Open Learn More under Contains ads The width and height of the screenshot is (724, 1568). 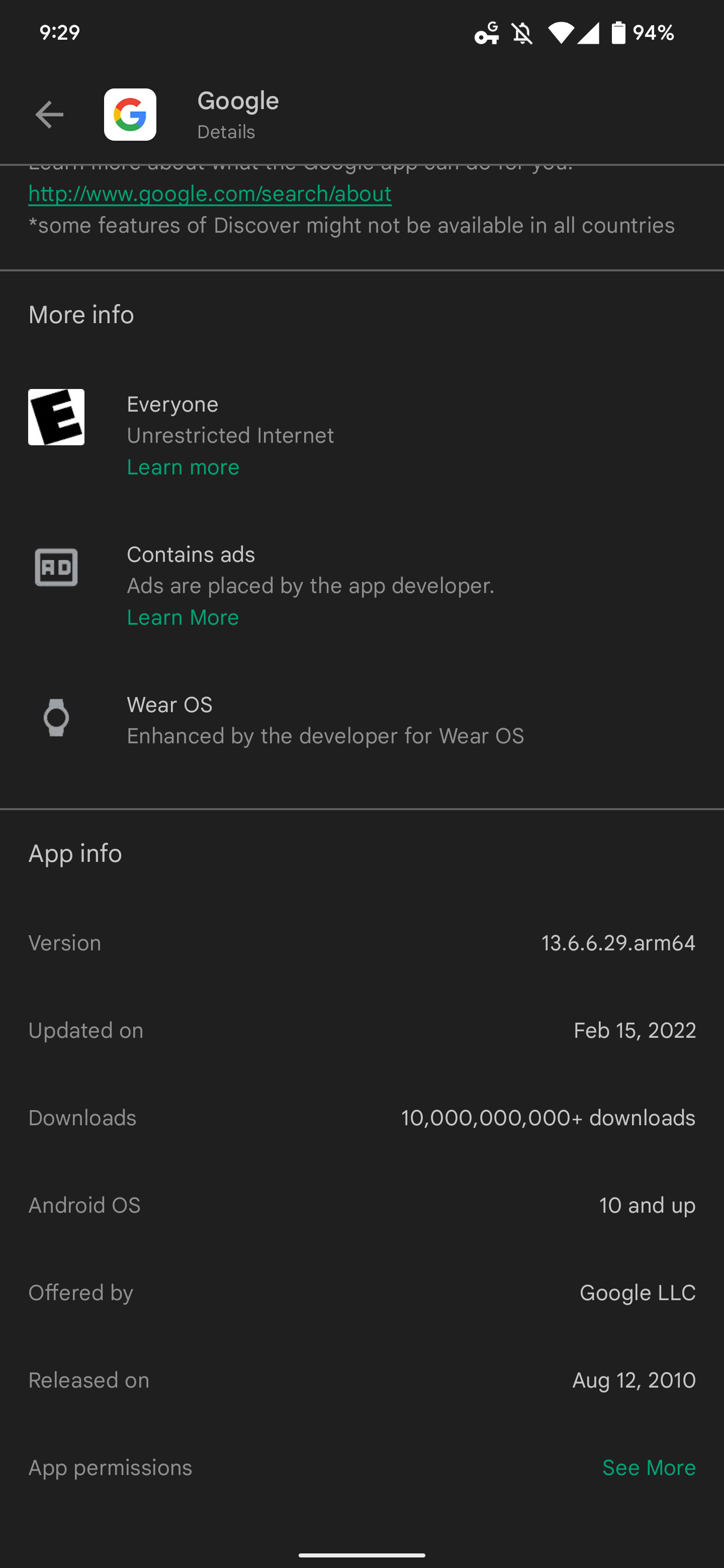[183, 617]
